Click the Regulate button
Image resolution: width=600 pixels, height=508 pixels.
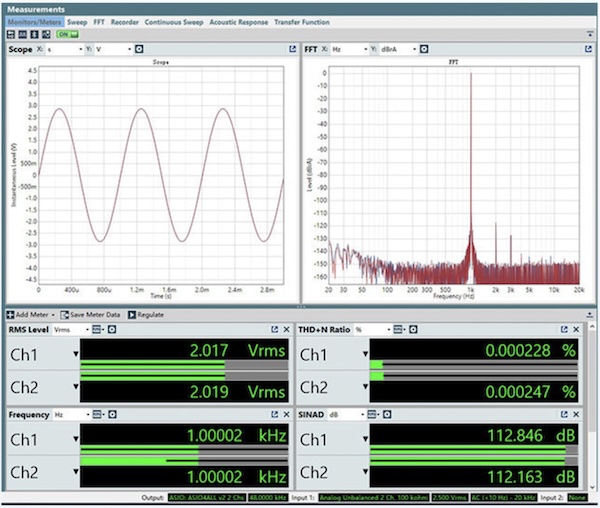tap(146, 315)
